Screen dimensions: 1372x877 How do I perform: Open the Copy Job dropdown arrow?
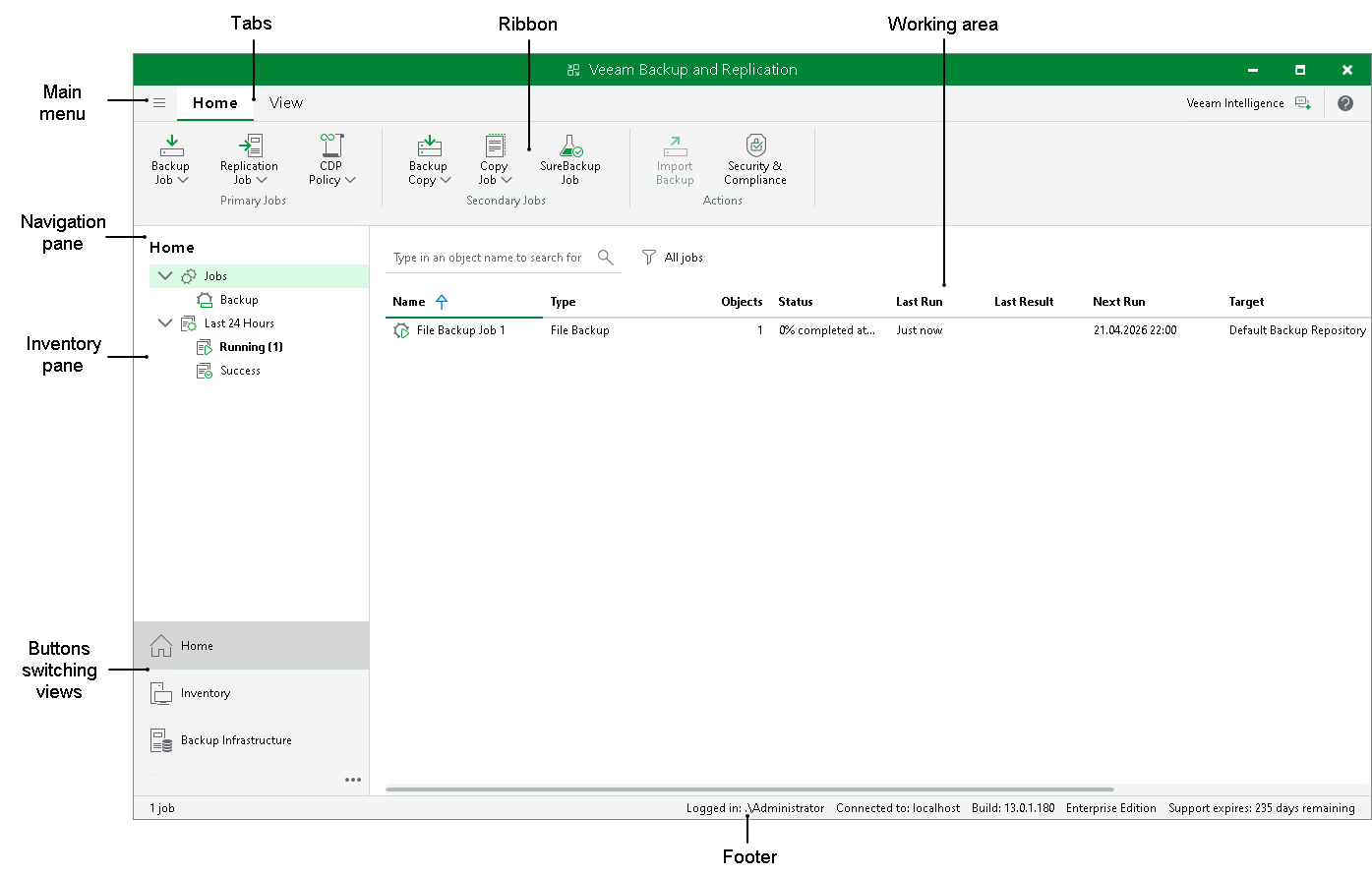pos(507,180)
